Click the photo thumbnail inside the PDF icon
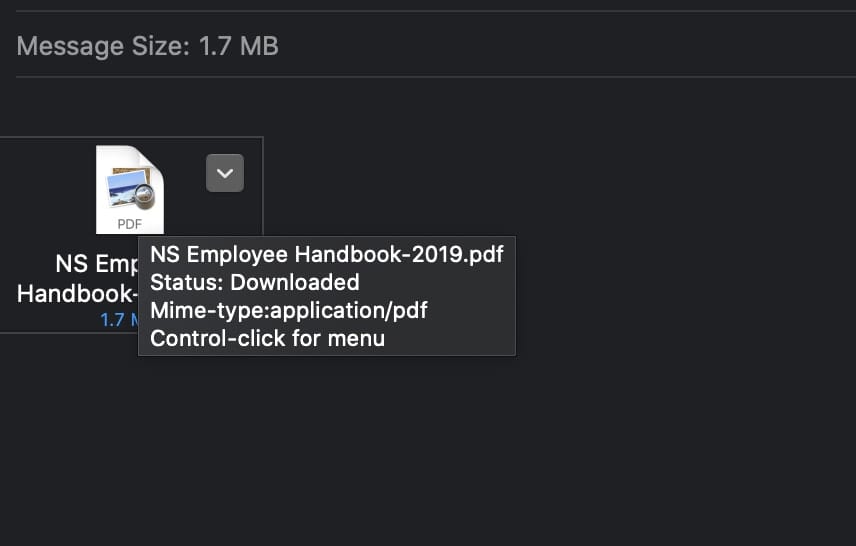 click(123, 188)
